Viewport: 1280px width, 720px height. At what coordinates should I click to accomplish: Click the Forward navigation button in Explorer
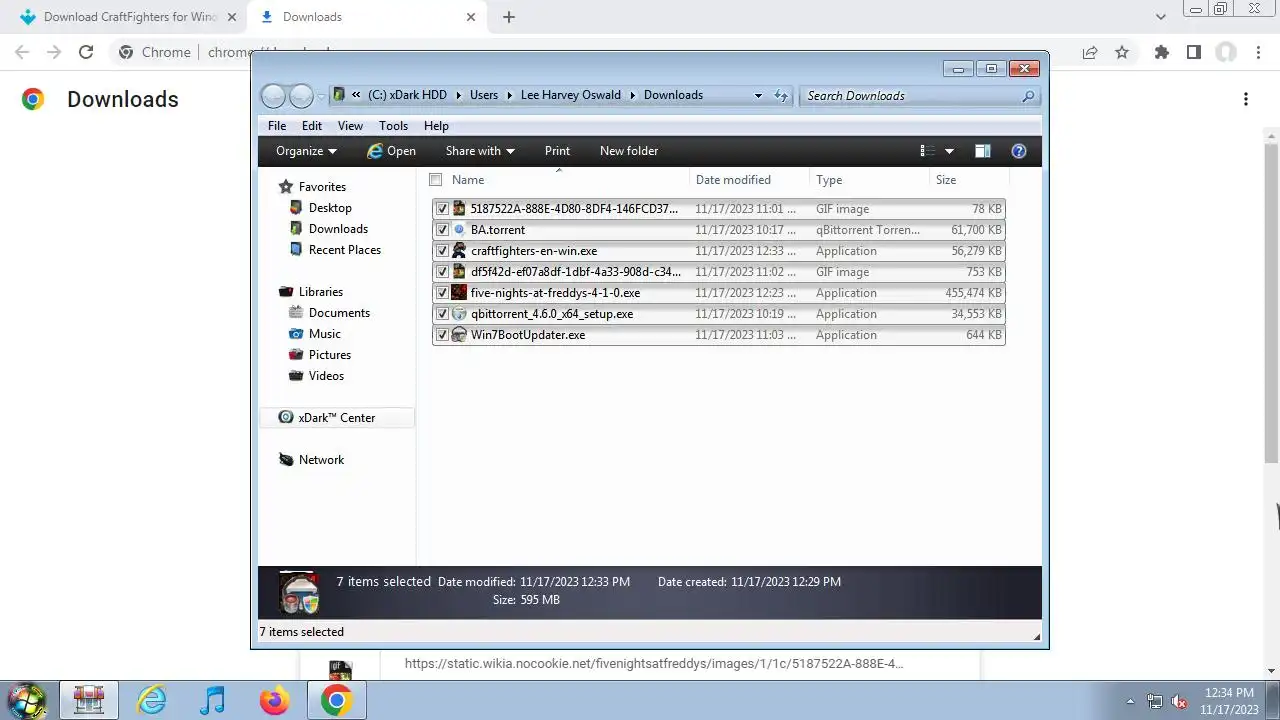click(x=301, y=96)
